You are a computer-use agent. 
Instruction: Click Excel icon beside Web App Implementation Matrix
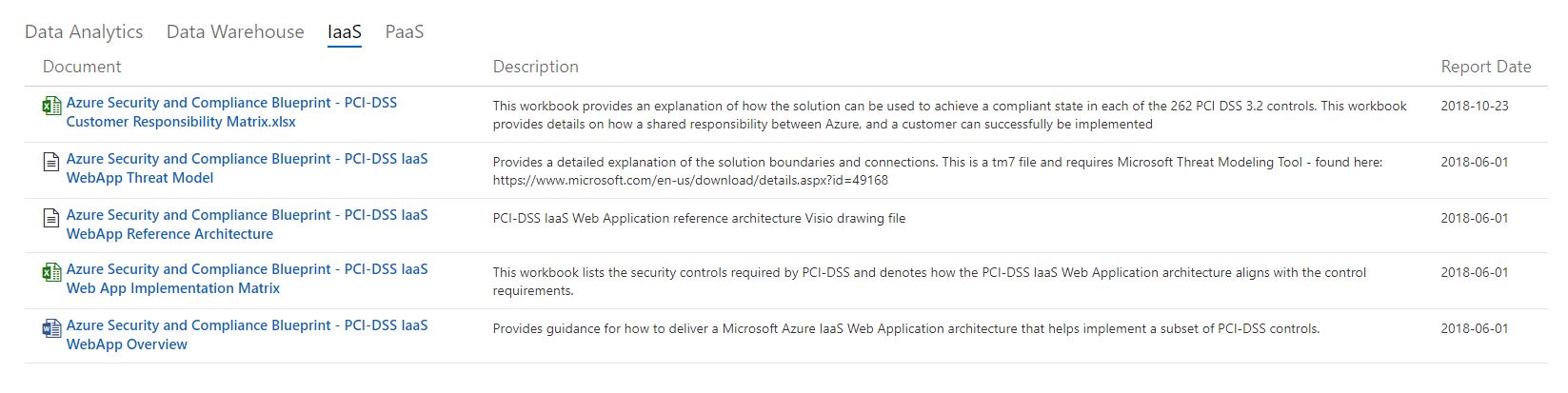(51, 272)
